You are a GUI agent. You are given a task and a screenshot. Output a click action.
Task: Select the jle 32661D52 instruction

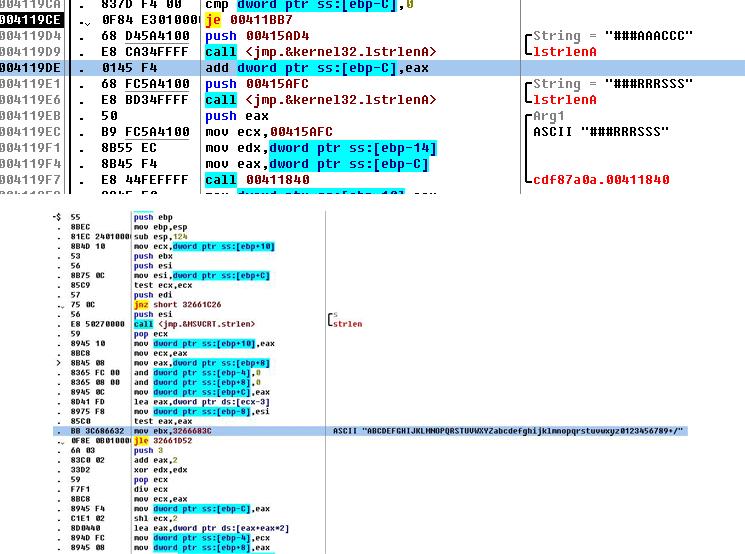162,440
